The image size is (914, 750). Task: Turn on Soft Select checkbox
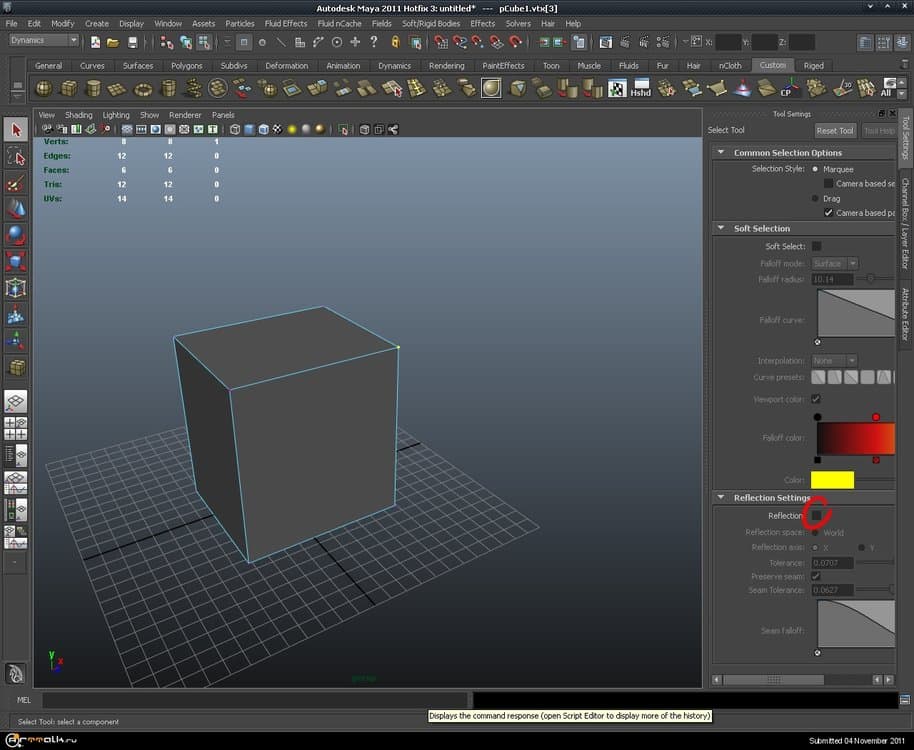coord(816,246)
